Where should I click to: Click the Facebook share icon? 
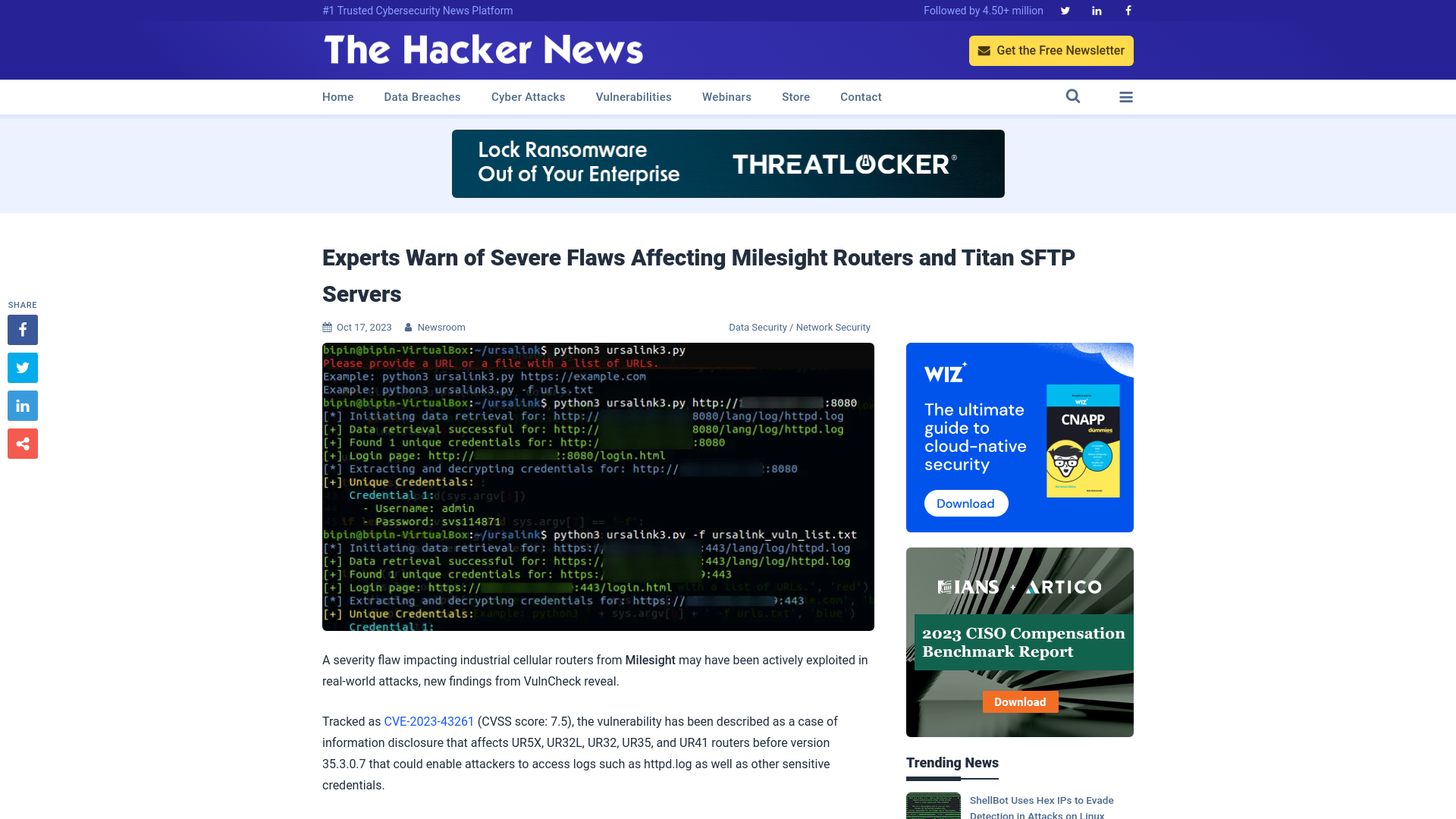point(22,329)
